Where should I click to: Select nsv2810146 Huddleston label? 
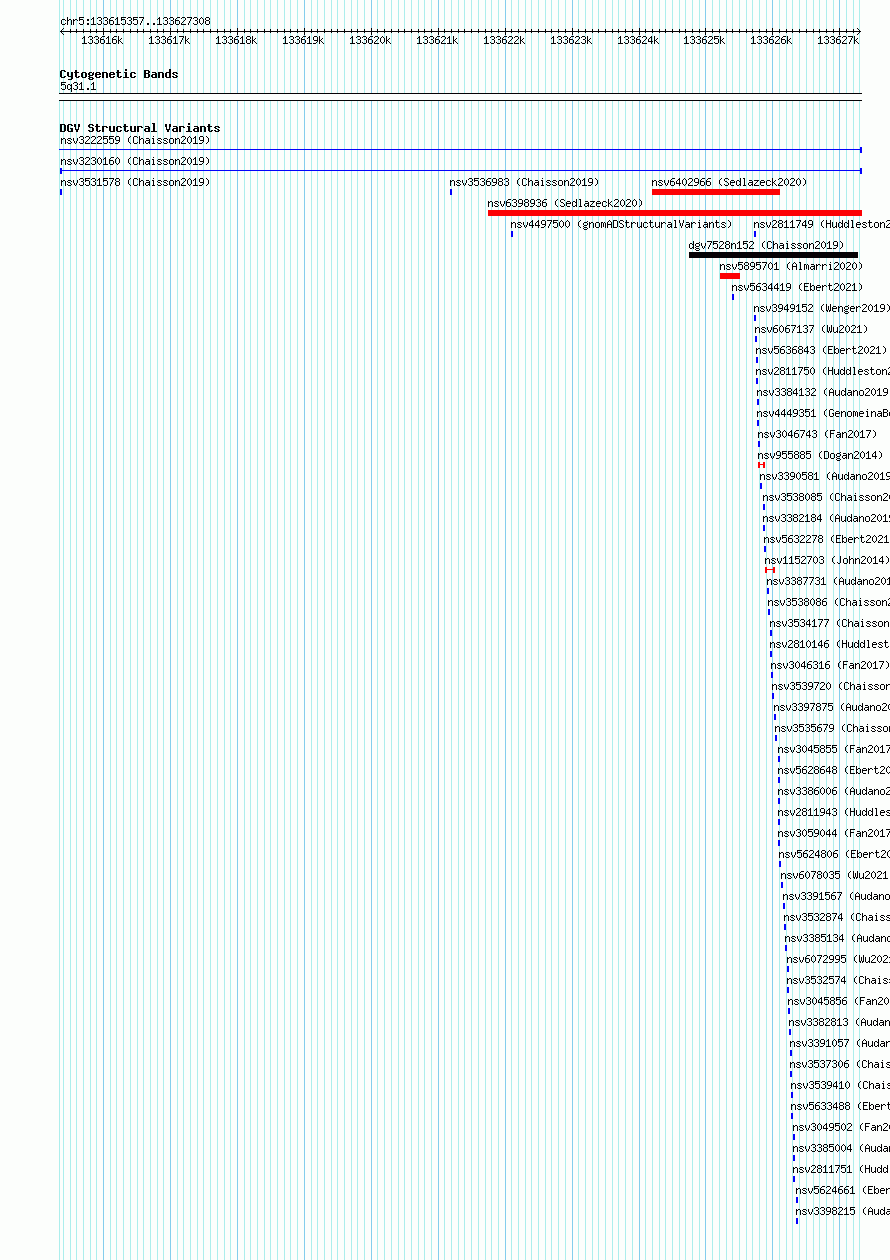829,644
